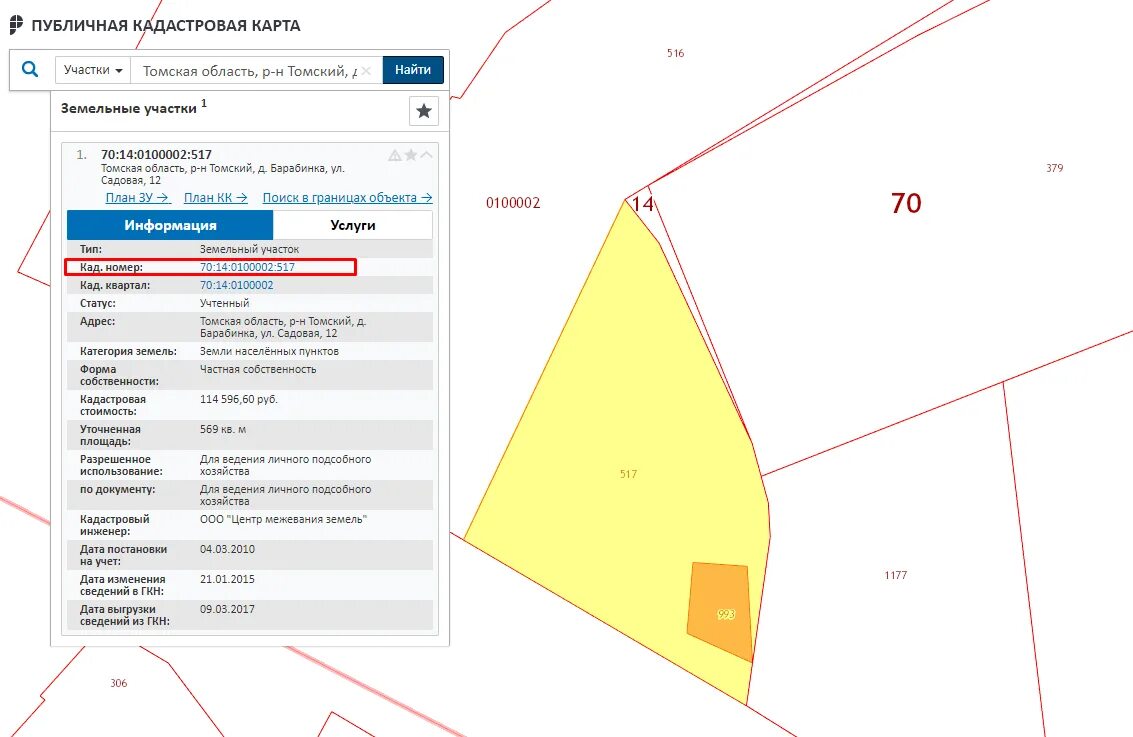This screenshot has height=737, width=1133.
Task: Click engineer value ООО "Центр межевания земель"
Action: tap(283, 519)
